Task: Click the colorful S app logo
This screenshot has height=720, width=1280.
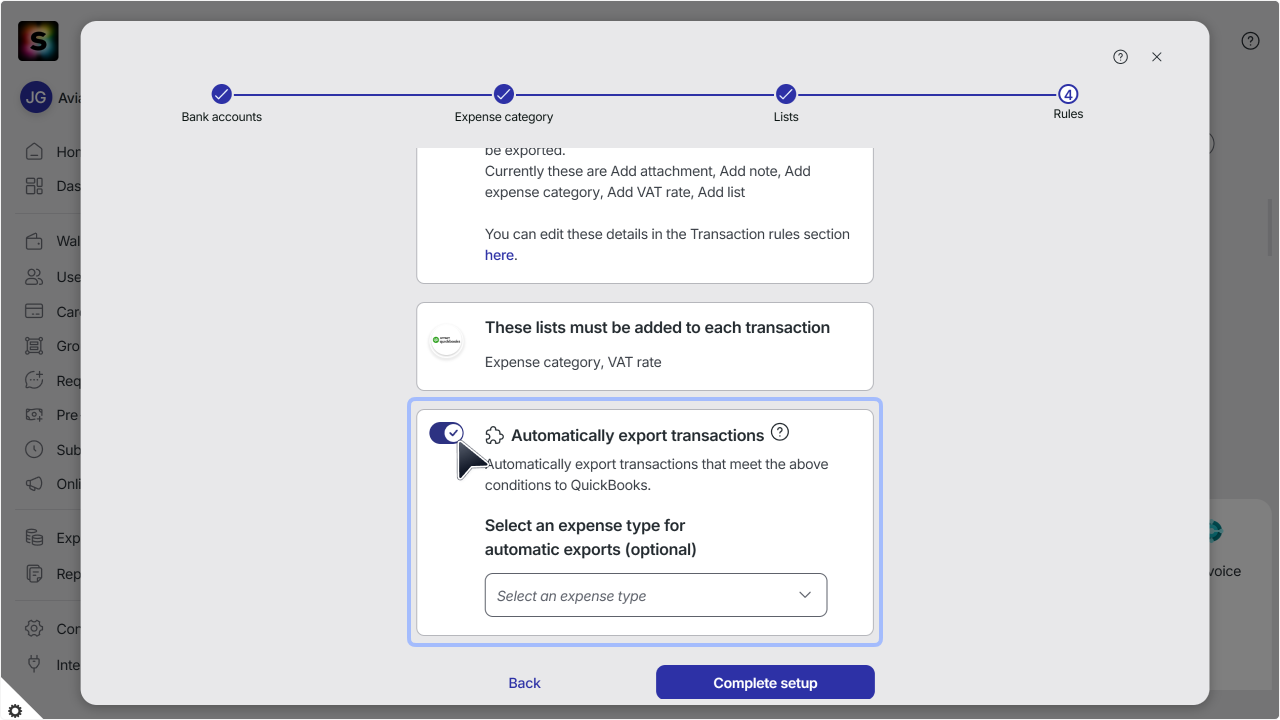Action: (x=38, y=41)
